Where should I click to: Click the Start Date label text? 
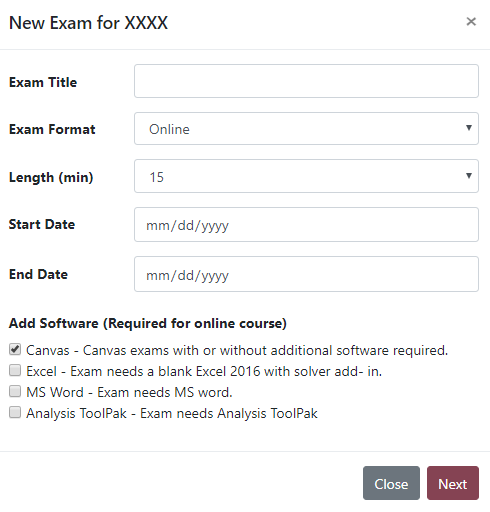point(42,224)
